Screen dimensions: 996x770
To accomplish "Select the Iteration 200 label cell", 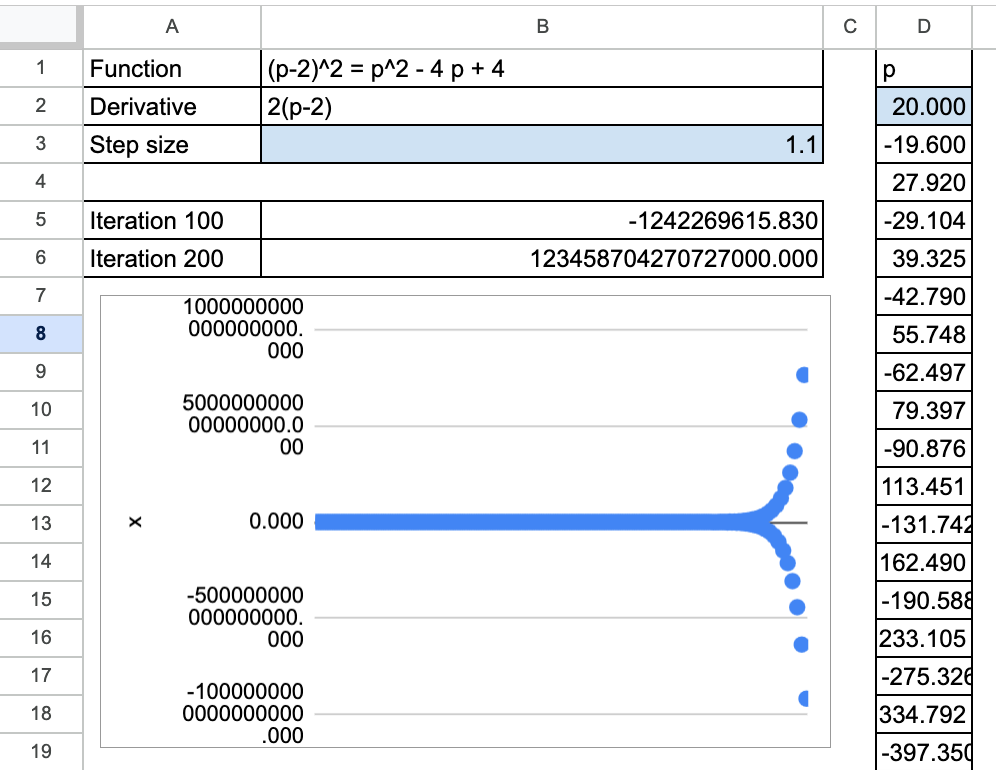I will [x=171, y=259].
